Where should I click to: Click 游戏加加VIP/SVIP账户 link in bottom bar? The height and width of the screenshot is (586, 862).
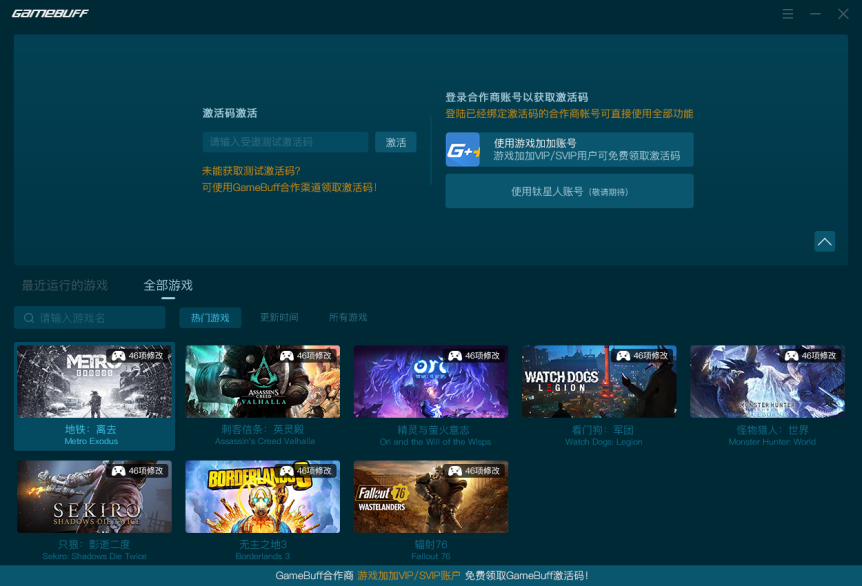click(x=409, y=576)
